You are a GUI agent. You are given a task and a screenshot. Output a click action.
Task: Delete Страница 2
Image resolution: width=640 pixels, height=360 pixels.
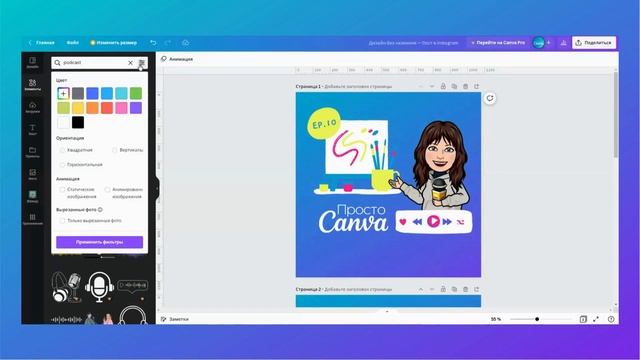[x=465, y=289]
